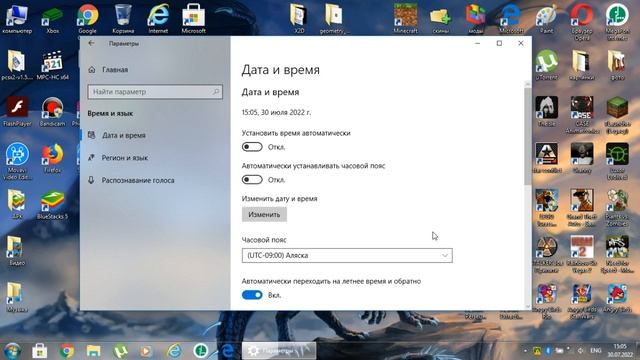Viewport: 640px width, 360px height.
Task: Open Movavi Video Editor icon
Action: point(17,161)
